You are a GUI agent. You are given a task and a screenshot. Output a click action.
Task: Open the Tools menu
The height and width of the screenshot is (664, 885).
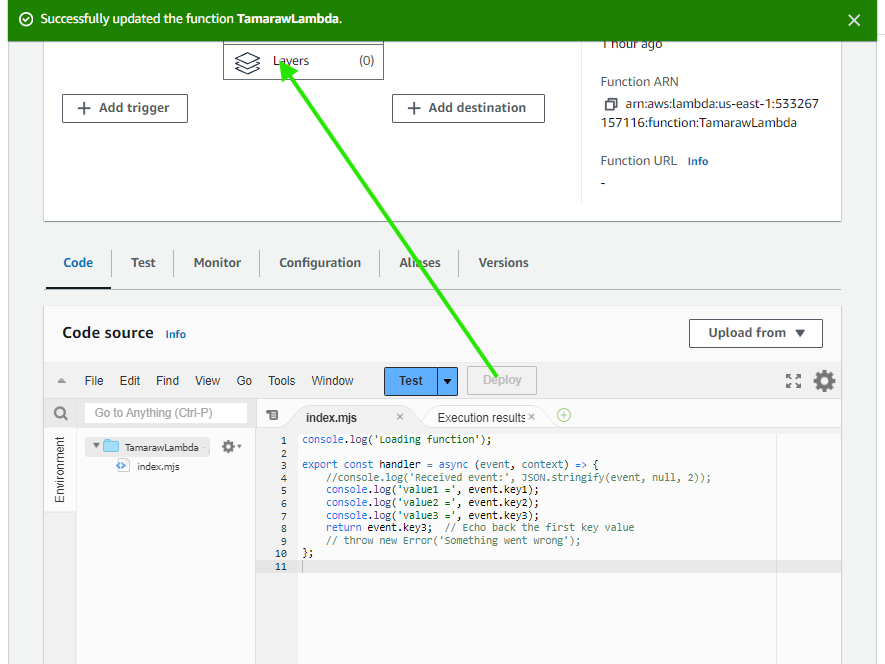coord(281,381)
